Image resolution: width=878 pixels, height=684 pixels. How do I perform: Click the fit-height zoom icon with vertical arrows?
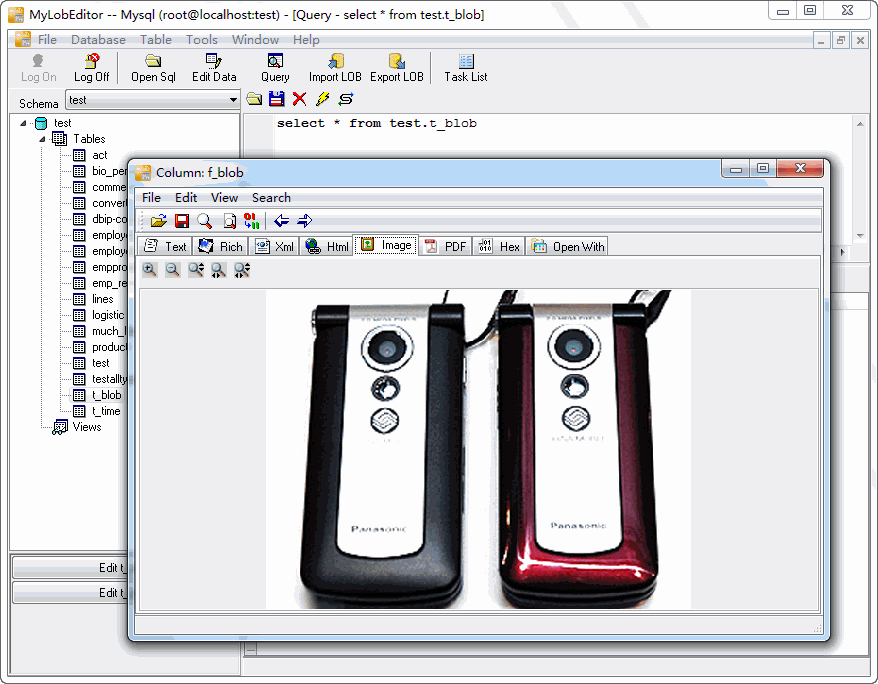pyautogui.click(x=196, y=270)
